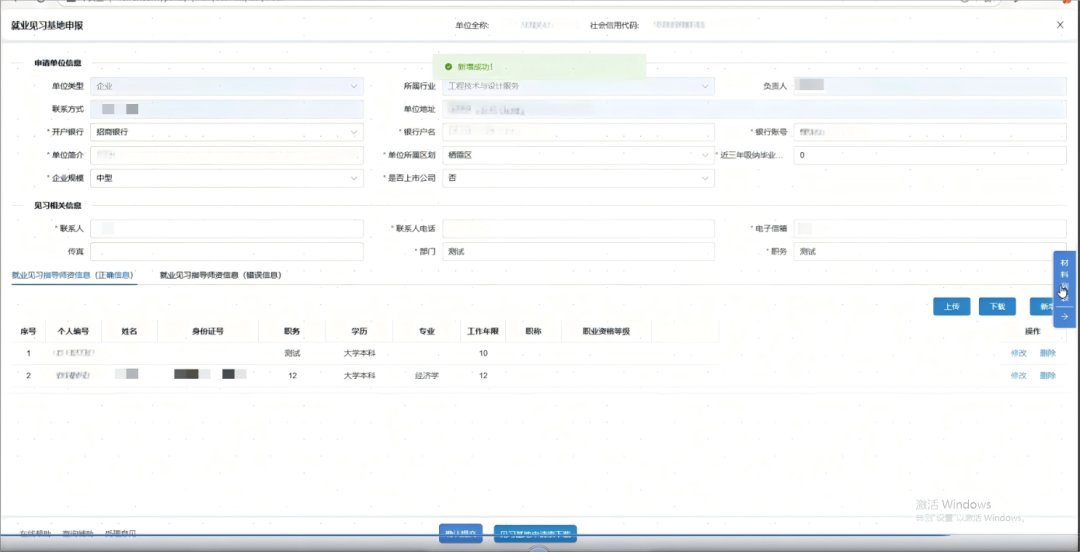The image size is (1080, 552).
Task: Click the 传真 input field
Action: click(x=226, y=252)
